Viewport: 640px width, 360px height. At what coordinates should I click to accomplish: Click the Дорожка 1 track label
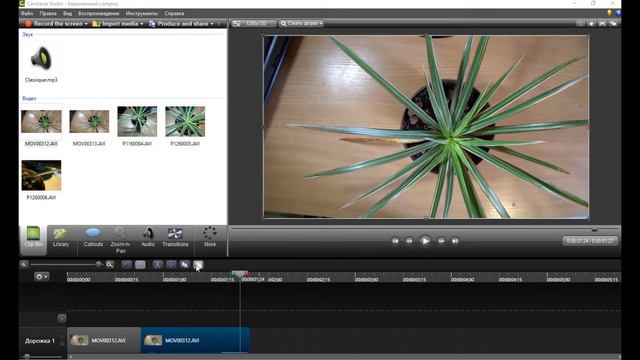(x=40, y=340)
